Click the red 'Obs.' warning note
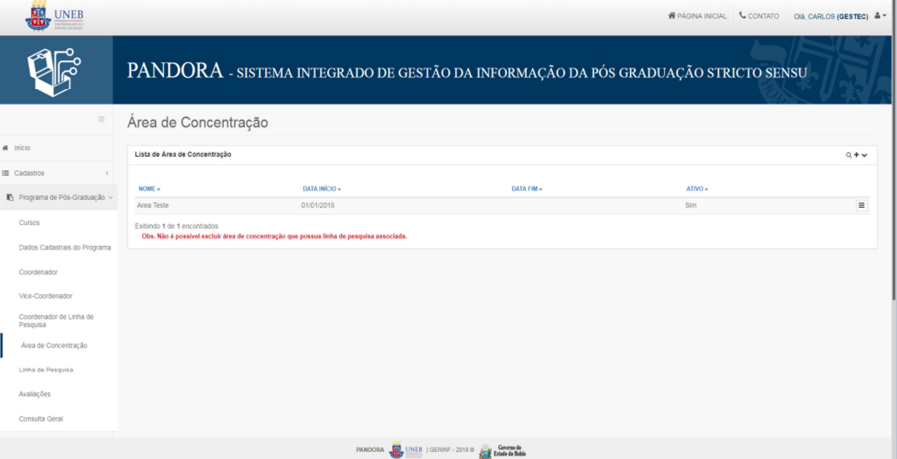Screen dimensions: 897x459 (x=274, y=236)
